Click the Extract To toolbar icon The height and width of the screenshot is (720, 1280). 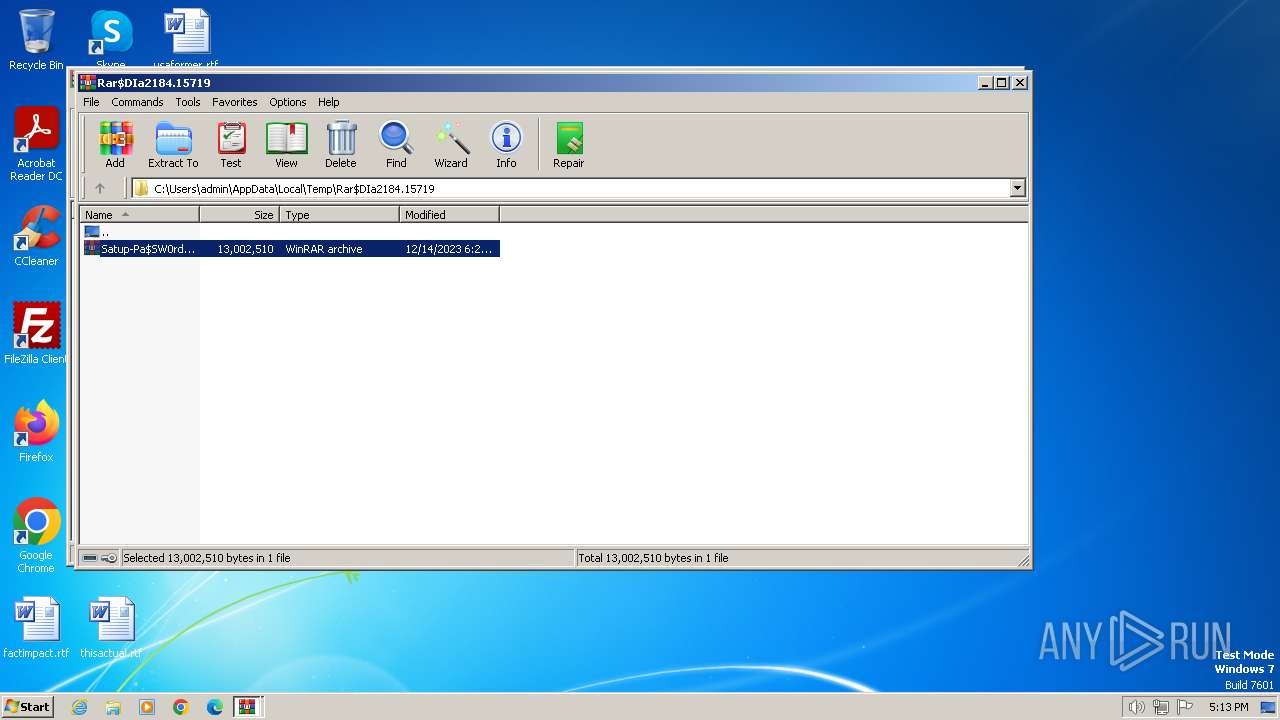tap(173, 145)
